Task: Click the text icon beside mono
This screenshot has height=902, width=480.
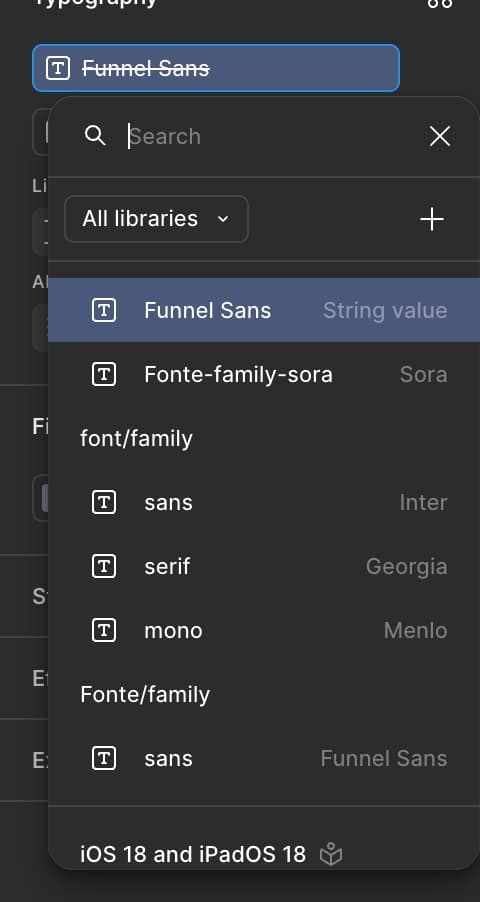Action: point(104,630)
